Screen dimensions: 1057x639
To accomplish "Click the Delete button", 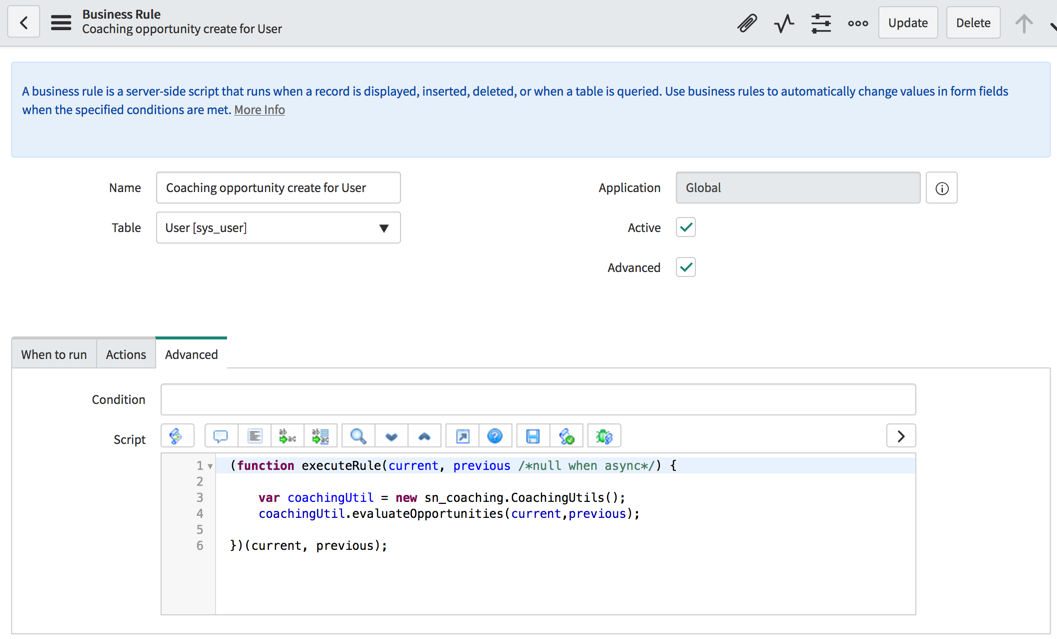I will click(973, 23).
